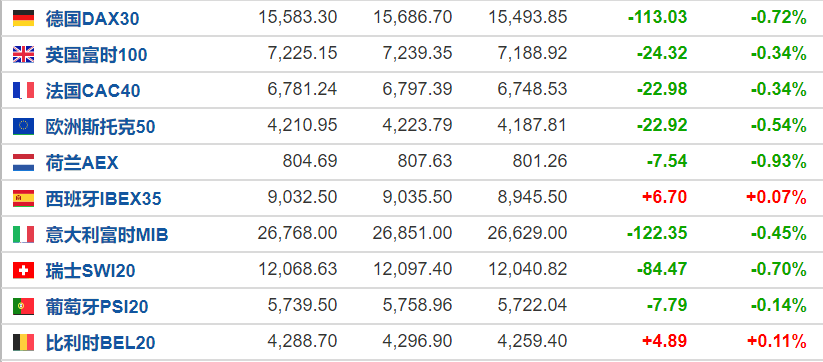Click the Spanish flag icon
Image resolution: width=823 pixels, height=362 pixels.
click(x=24, y=198)
